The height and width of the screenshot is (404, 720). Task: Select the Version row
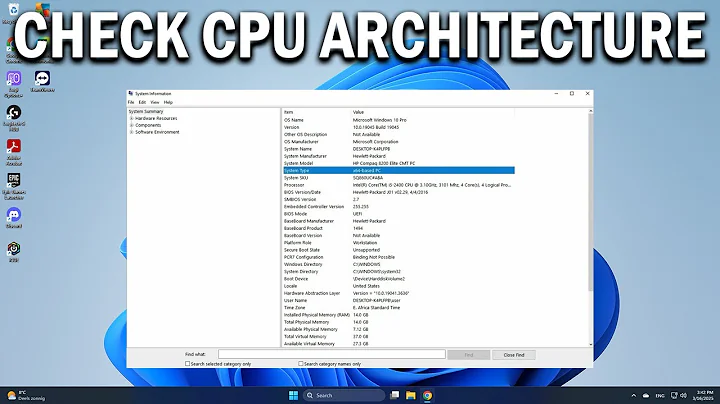click(399, 127)
